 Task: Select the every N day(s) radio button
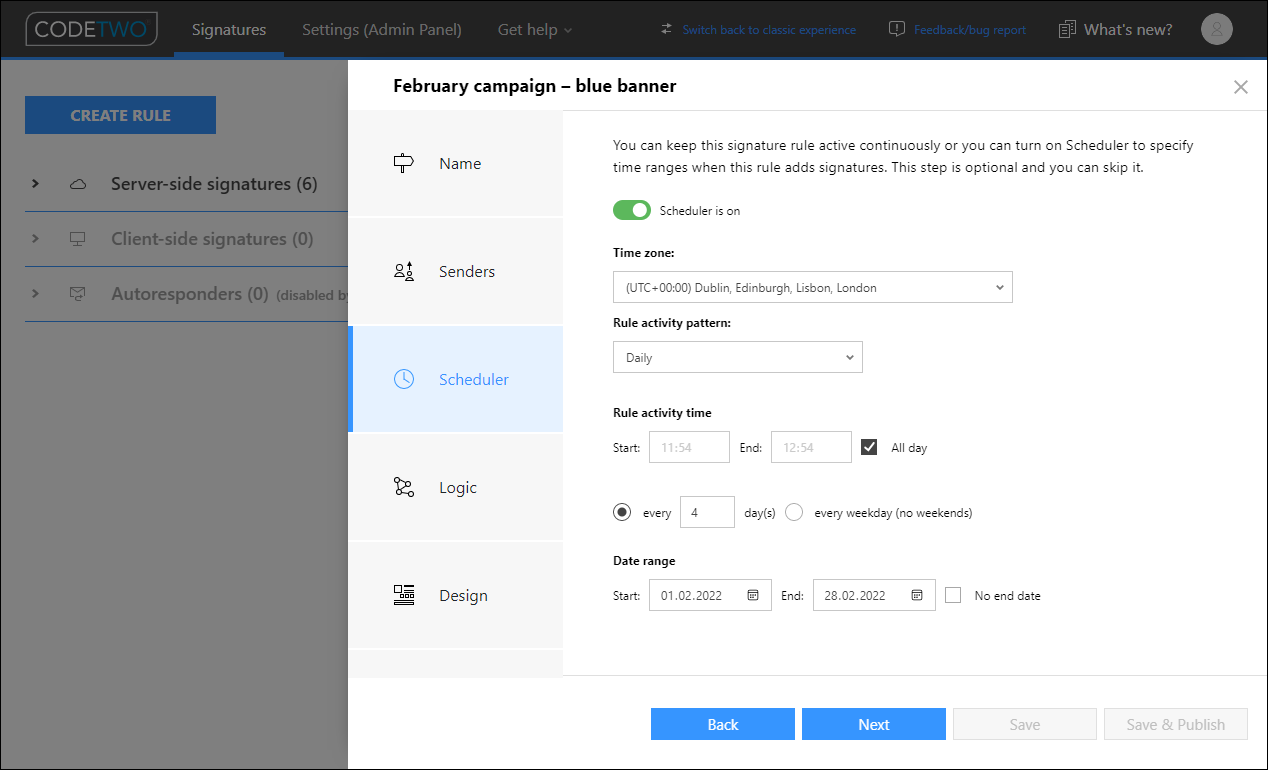pos(622,512)
